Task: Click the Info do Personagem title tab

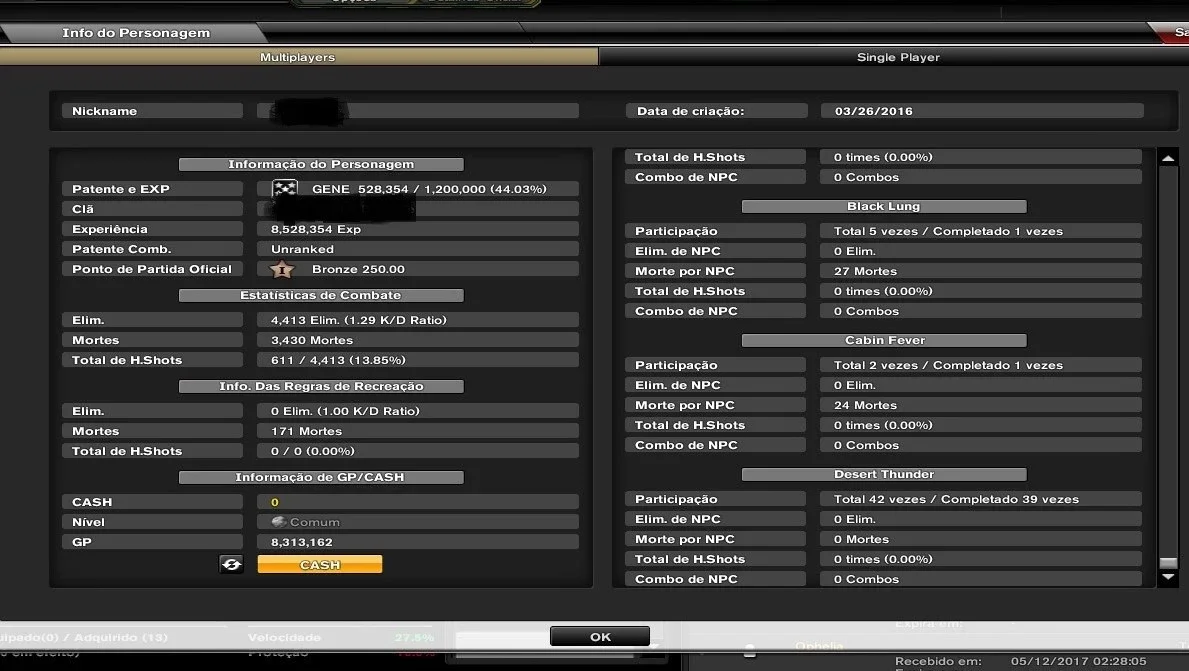Action: pos(135,33)
